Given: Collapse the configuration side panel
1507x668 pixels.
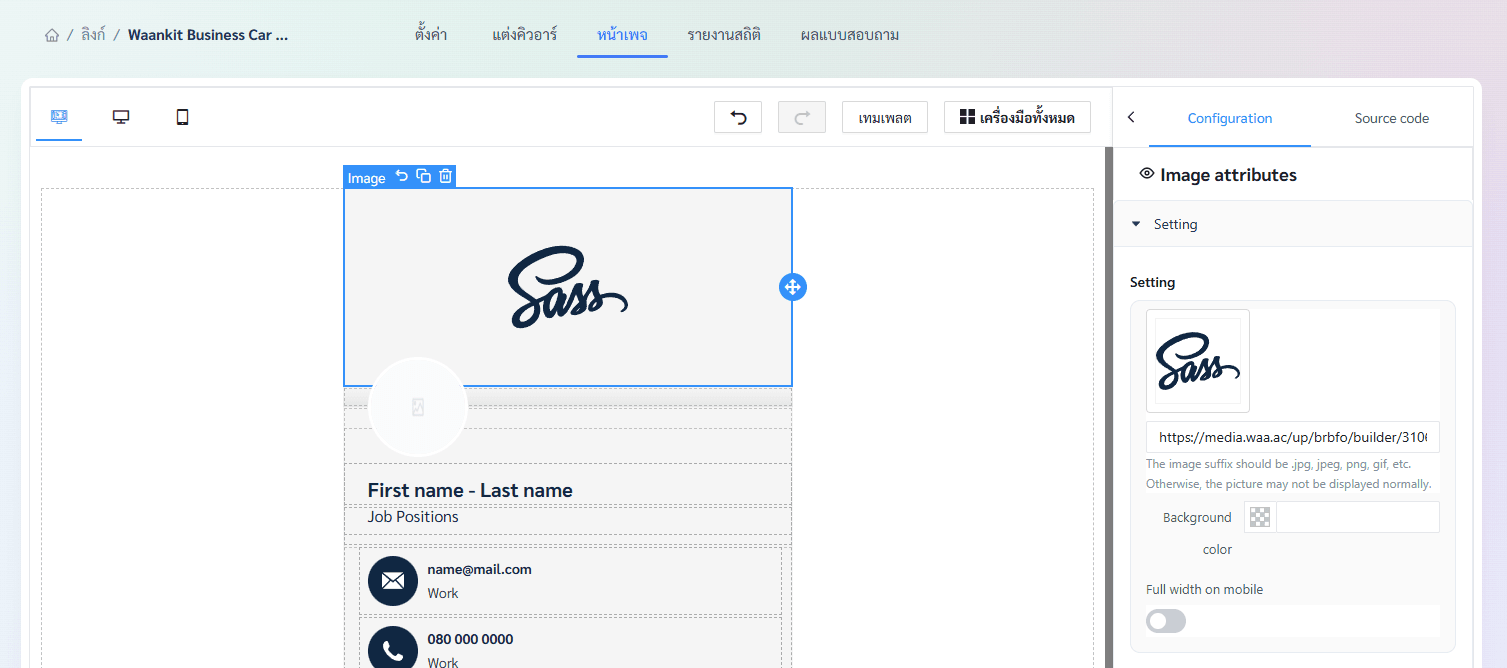Looking at the screenshot, I should pyautogui.click(x=1131, y=117).
